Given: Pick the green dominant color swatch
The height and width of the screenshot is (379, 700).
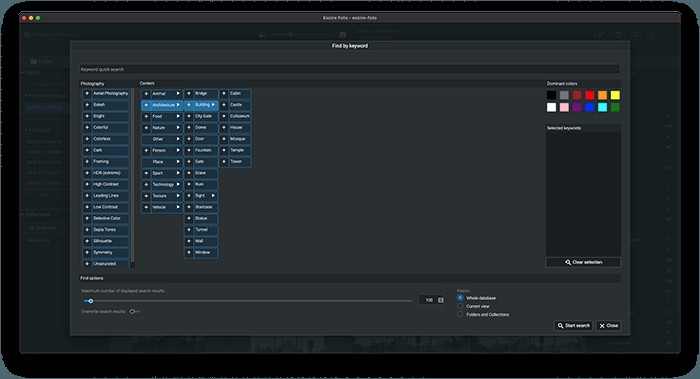Looking at the screenshot, I should point(615,108).
